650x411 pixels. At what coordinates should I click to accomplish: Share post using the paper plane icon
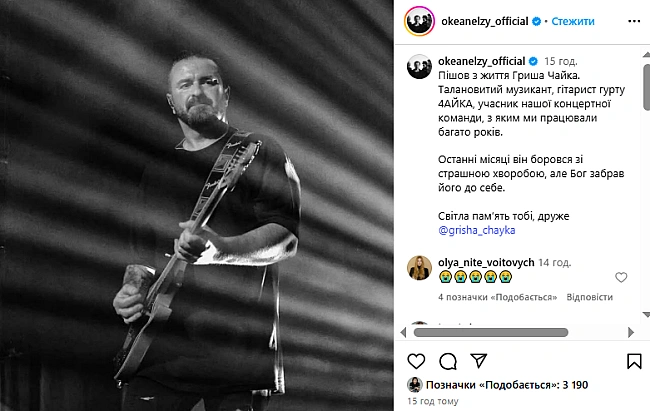[479, 360]
